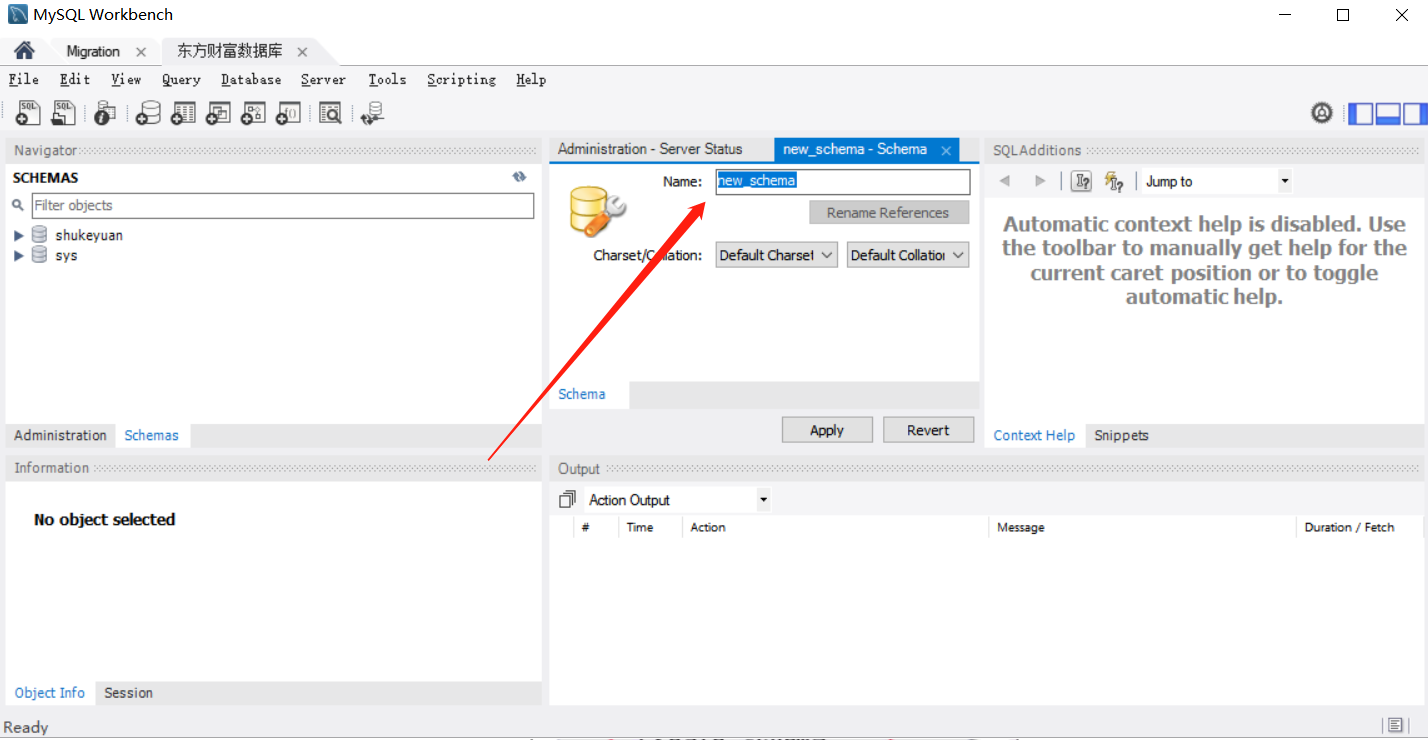Click the schema editor database wrench icon

(597, 211)
